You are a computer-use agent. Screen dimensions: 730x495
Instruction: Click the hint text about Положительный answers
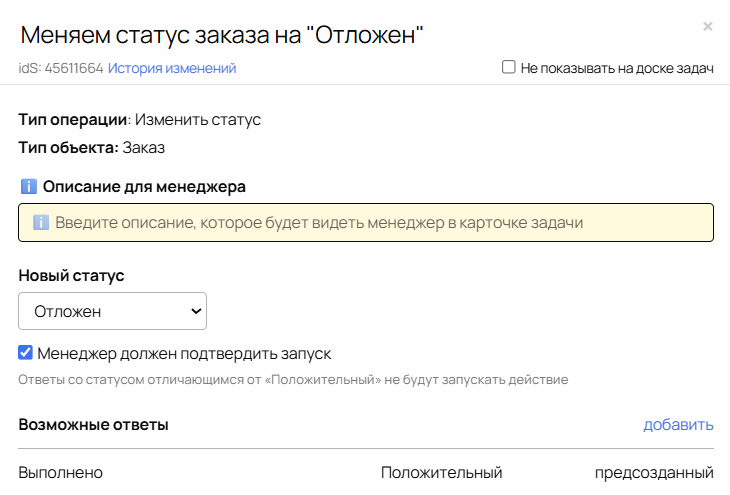pos(293,380)
